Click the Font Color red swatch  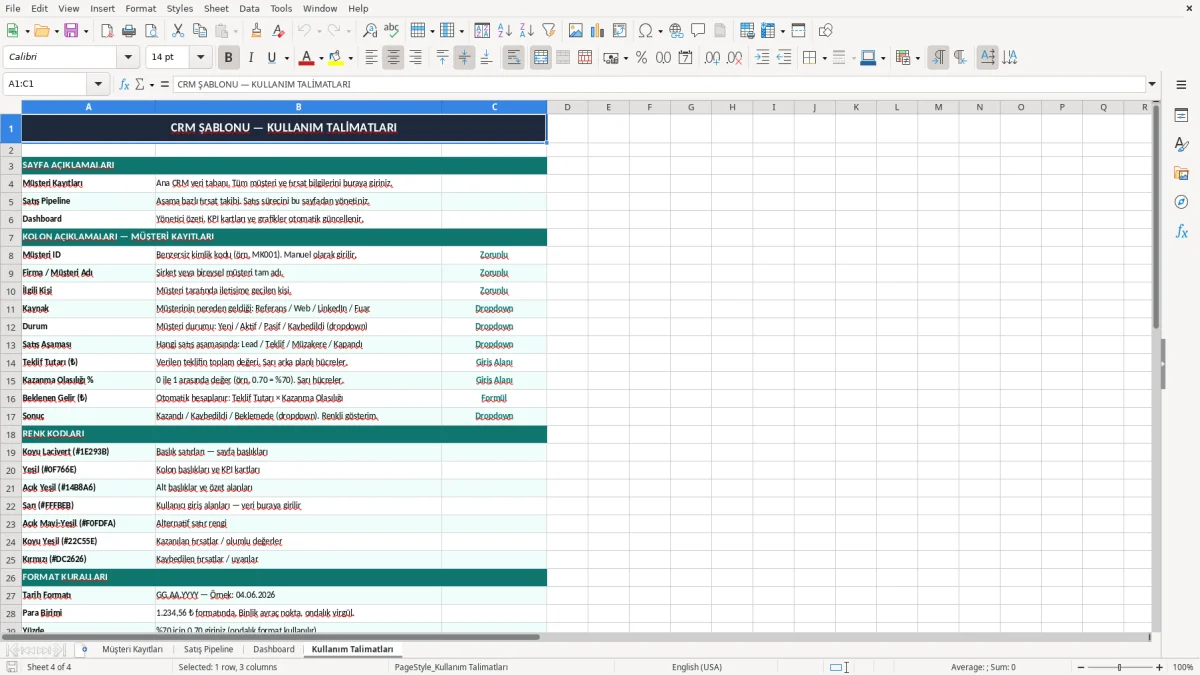(x=307, y=58)
